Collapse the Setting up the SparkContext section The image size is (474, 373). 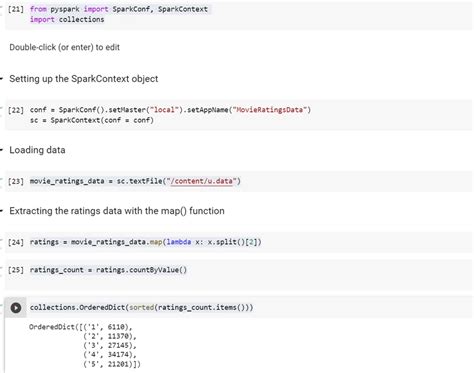click(2, 79)
